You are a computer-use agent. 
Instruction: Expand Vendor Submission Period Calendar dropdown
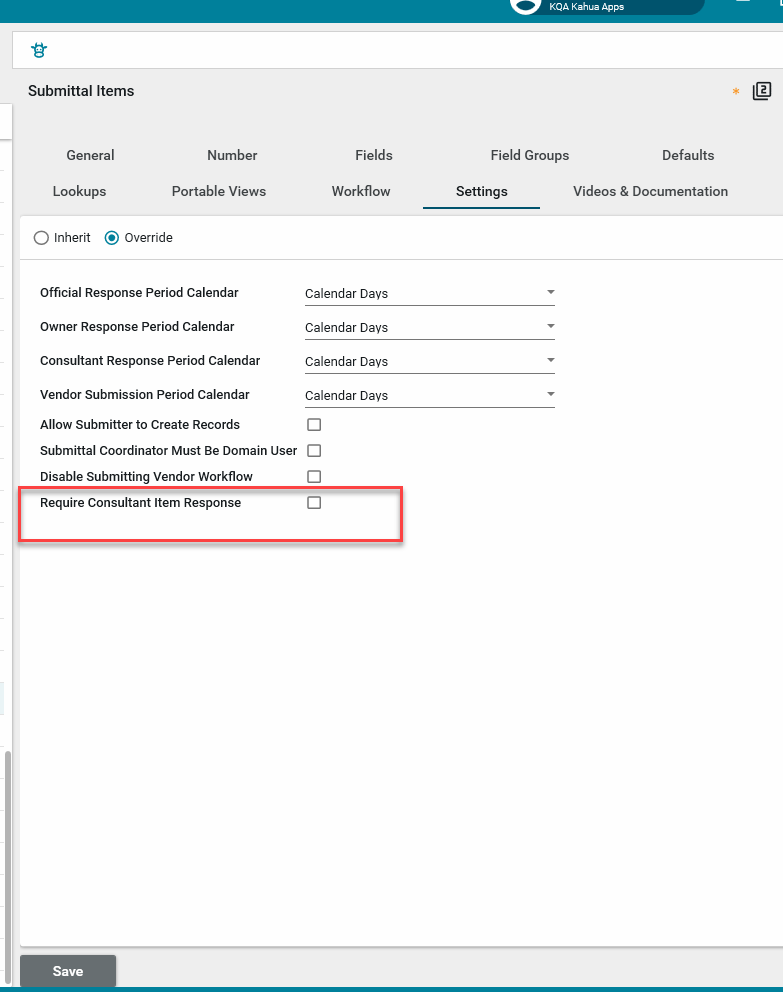[429, 396]
